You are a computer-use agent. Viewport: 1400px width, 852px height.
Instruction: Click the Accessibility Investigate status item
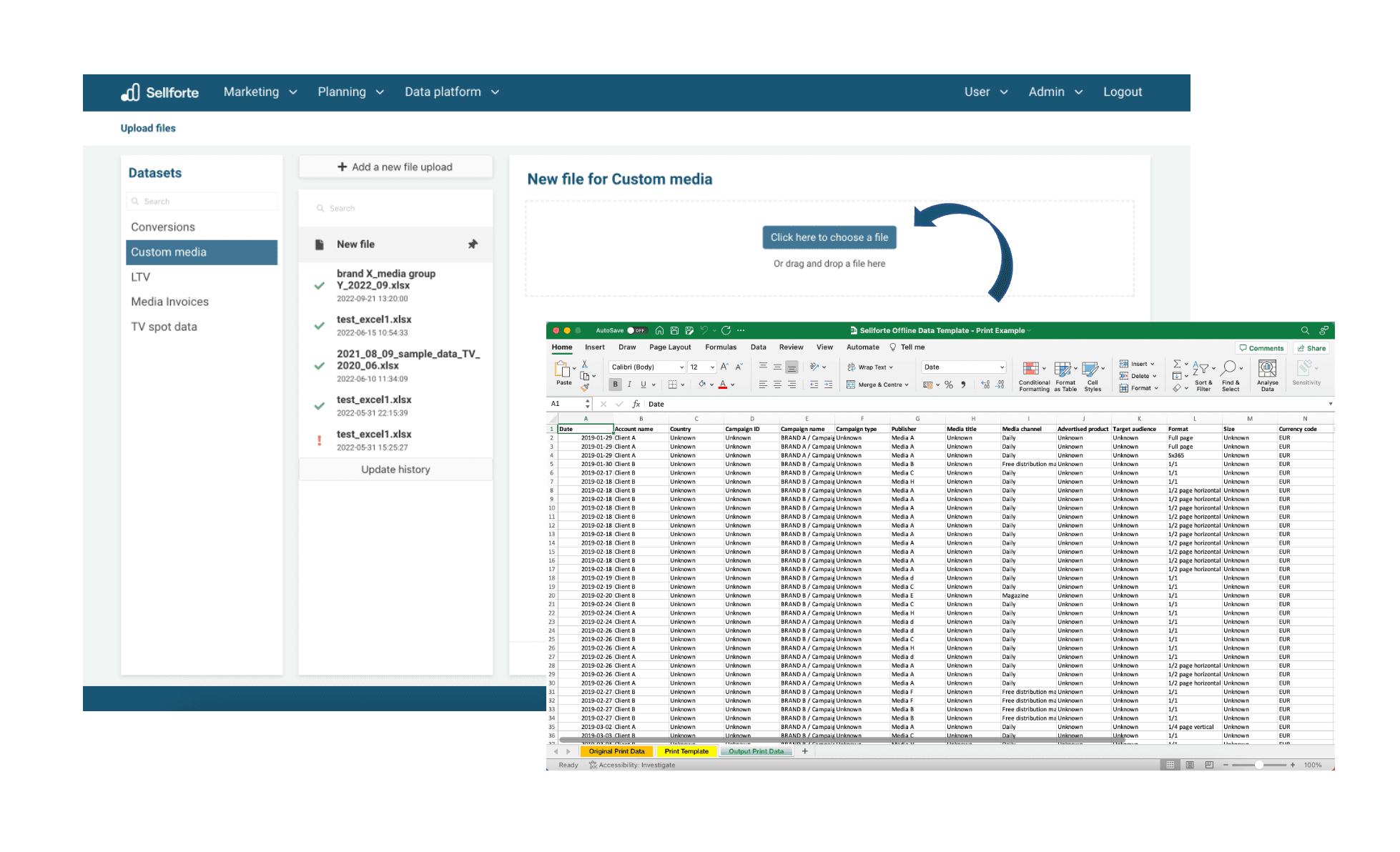click(632, 765)
